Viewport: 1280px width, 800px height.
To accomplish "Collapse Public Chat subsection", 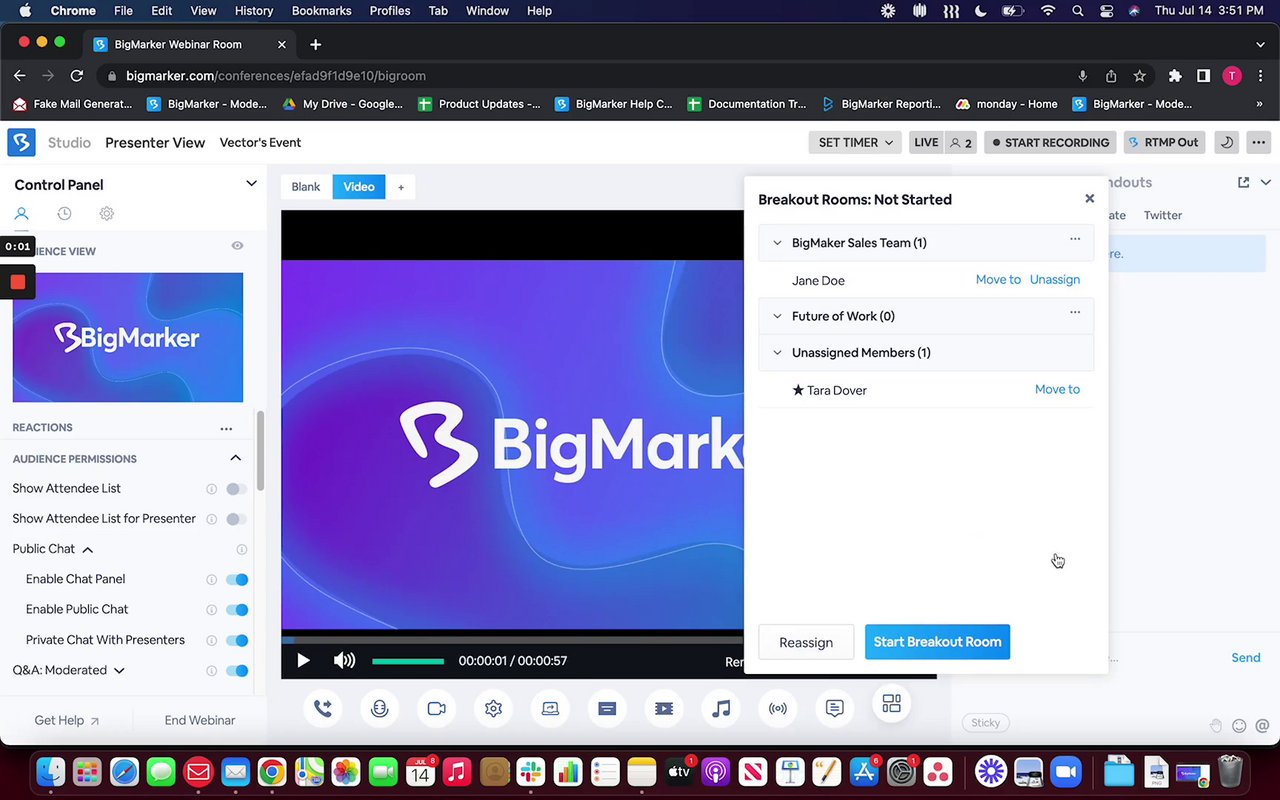I will click(88, 549).
